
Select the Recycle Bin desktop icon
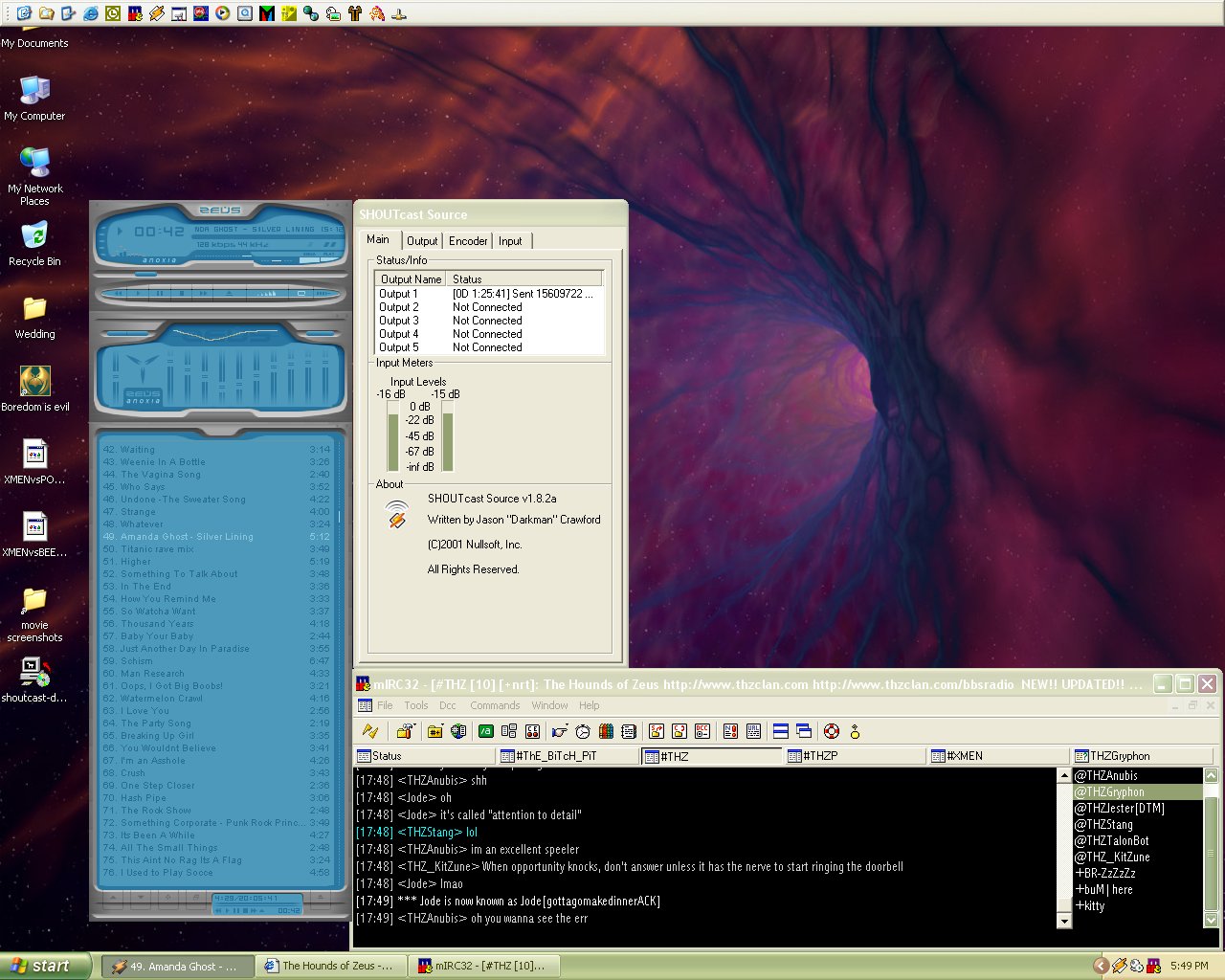[x=34, y=244]
